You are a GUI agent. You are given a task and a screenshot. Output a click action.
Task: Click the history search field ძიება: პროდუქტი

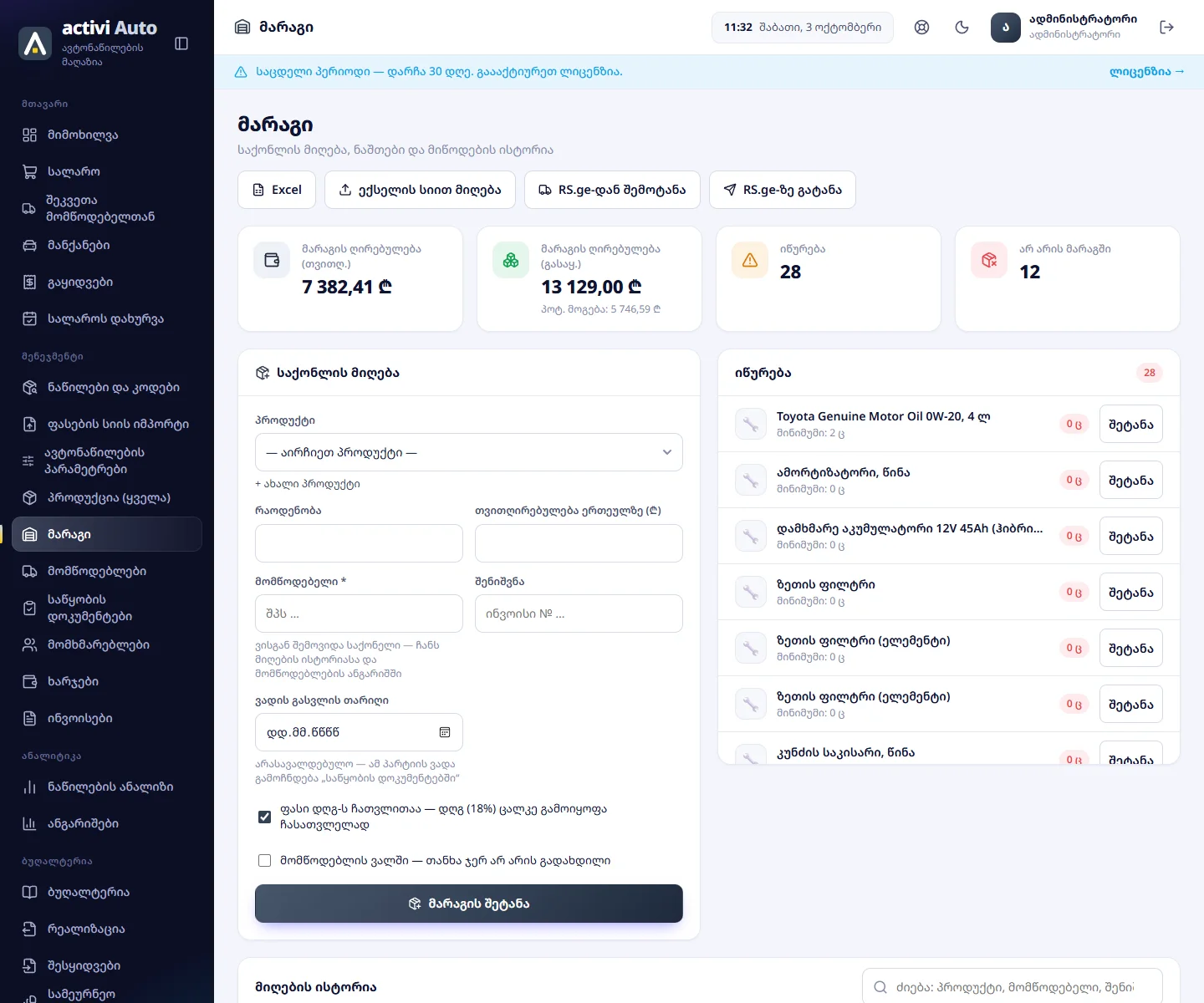(x=1013, y=987)
